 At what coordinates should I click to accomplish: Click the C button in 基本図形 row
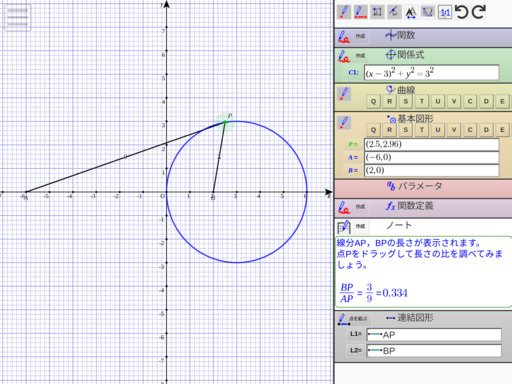470,130
